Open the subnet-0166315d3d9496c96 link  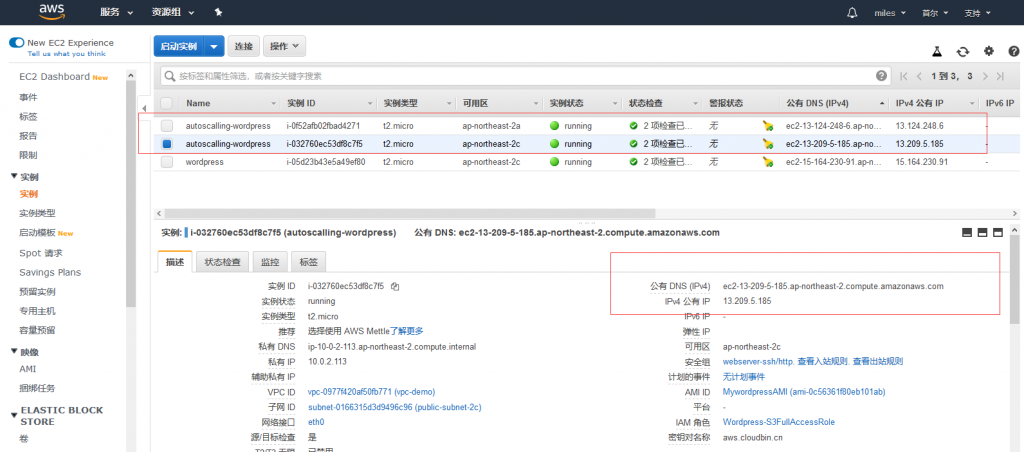pos(394,407)
